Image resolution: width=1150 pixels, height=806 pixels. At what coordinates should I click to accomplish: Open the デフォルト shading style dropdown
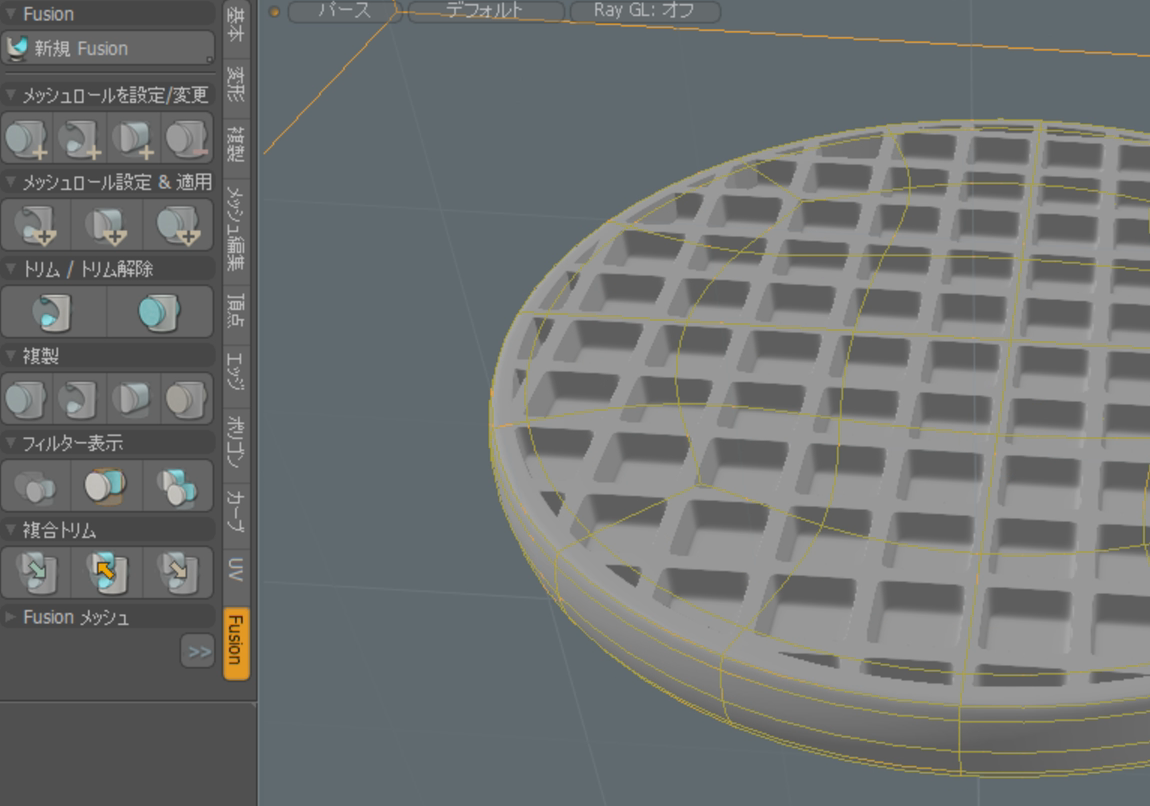coord(485,12)
